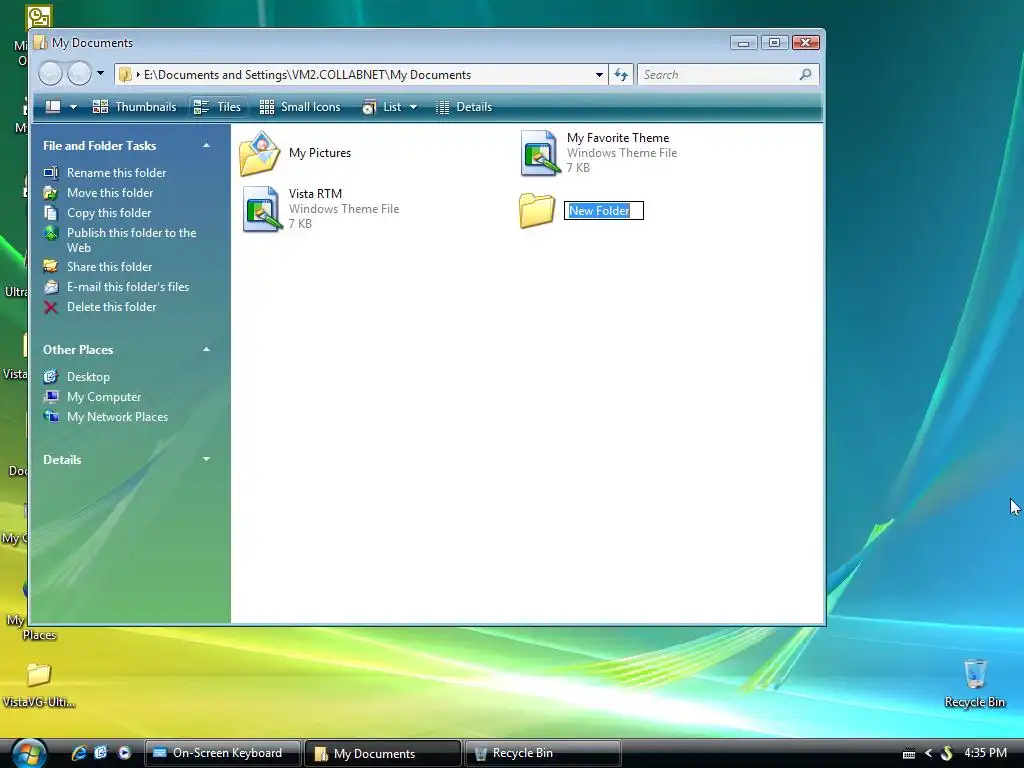The width and height of the screenshot is (1024, 768).
Task: Click the Publish to Web globe icon
Action: click(50, 233)
